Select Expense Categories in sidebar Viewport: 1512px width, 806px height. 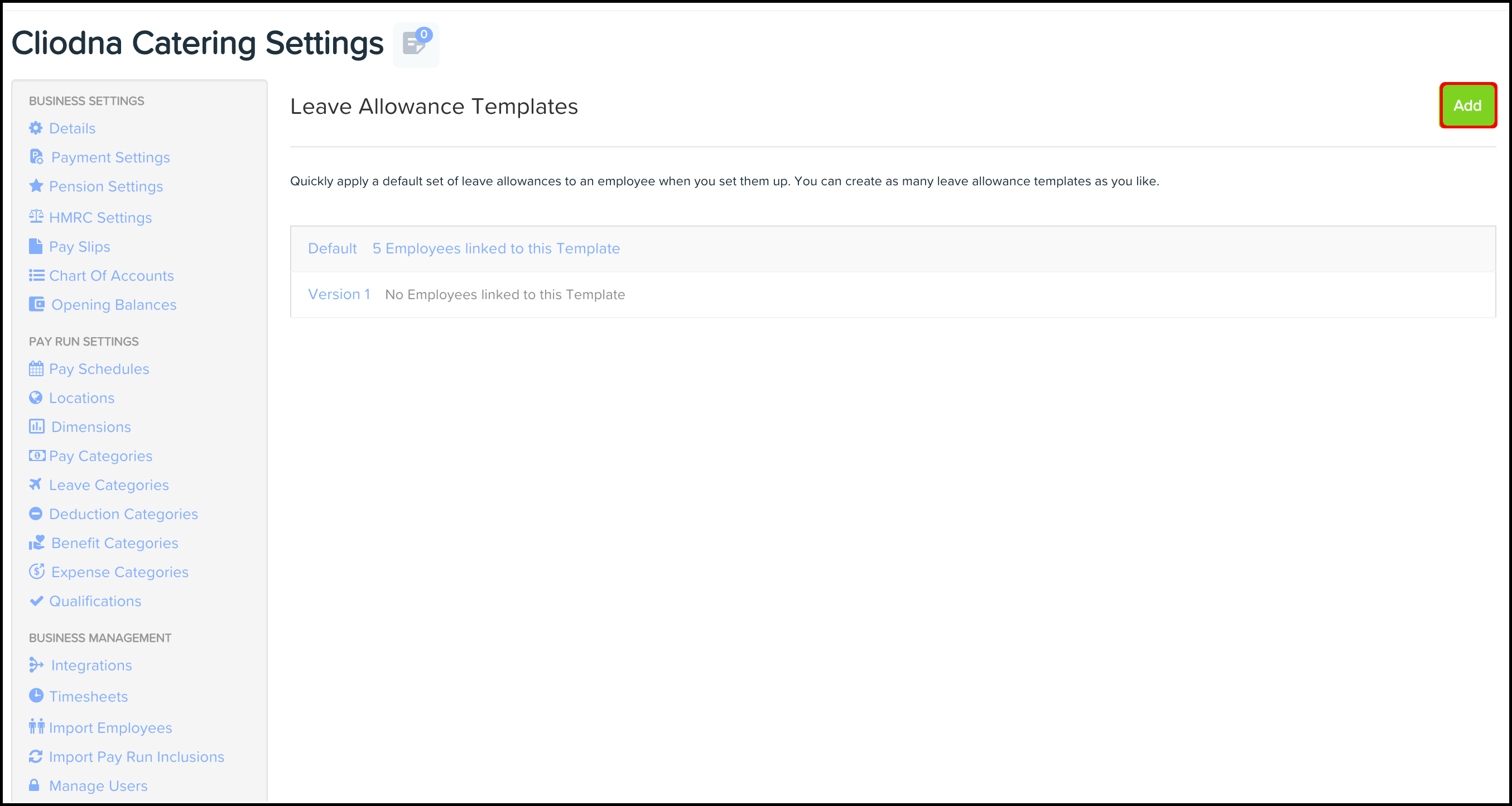pyautogui.click(x=120, y=572)
